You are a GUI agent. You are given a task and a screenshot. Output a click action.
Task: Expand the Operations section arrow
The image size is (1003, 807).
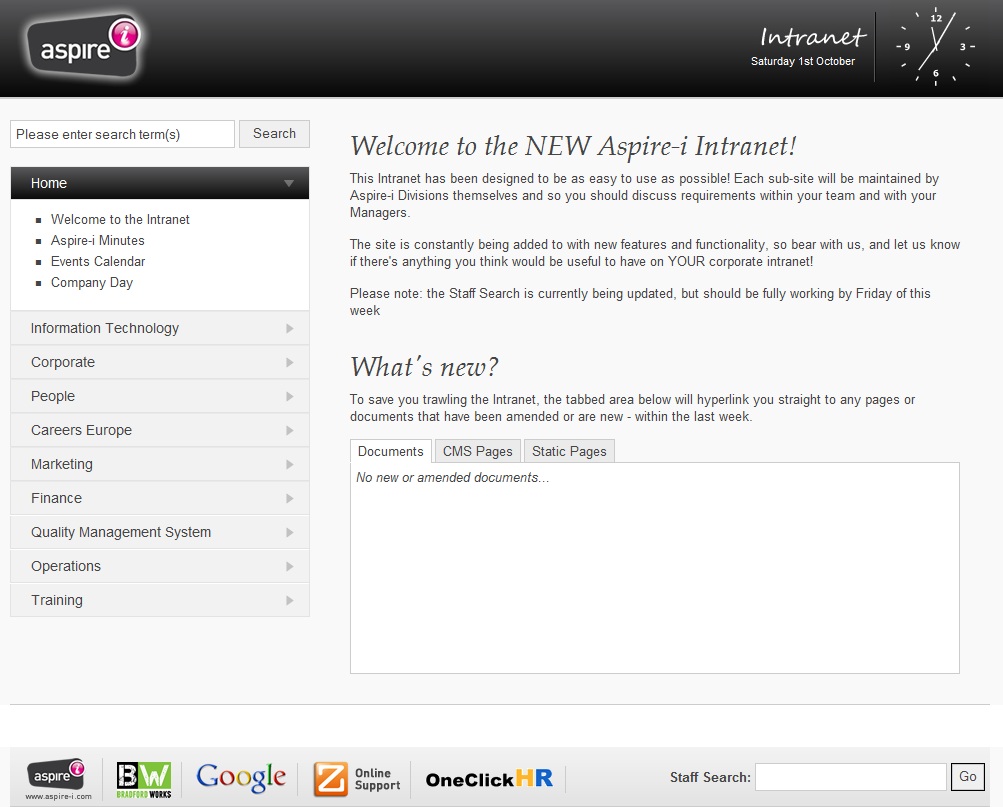290,567
